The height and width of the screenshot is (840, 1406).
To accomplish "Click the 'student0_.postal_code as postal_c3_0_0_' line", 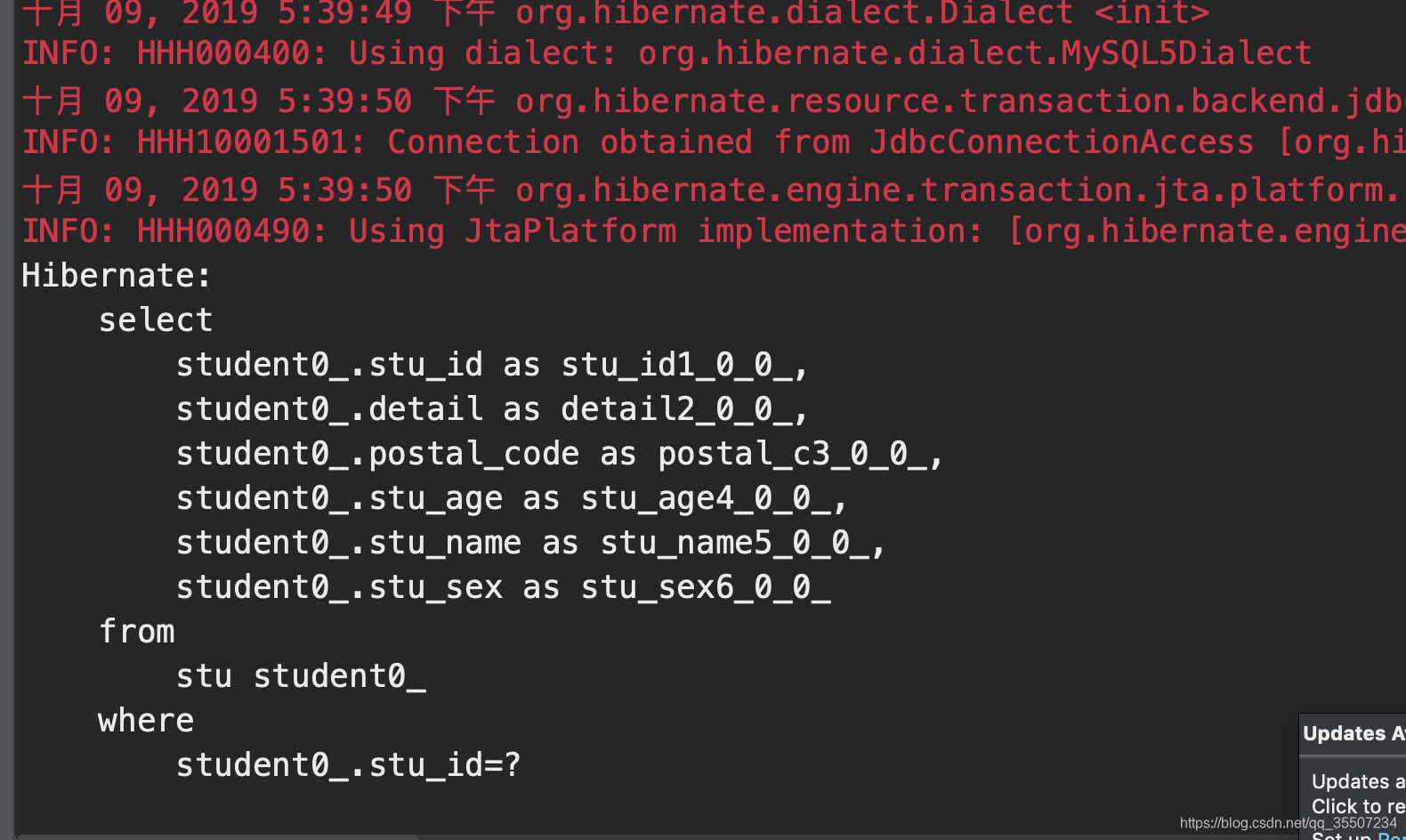I will 559,454.
